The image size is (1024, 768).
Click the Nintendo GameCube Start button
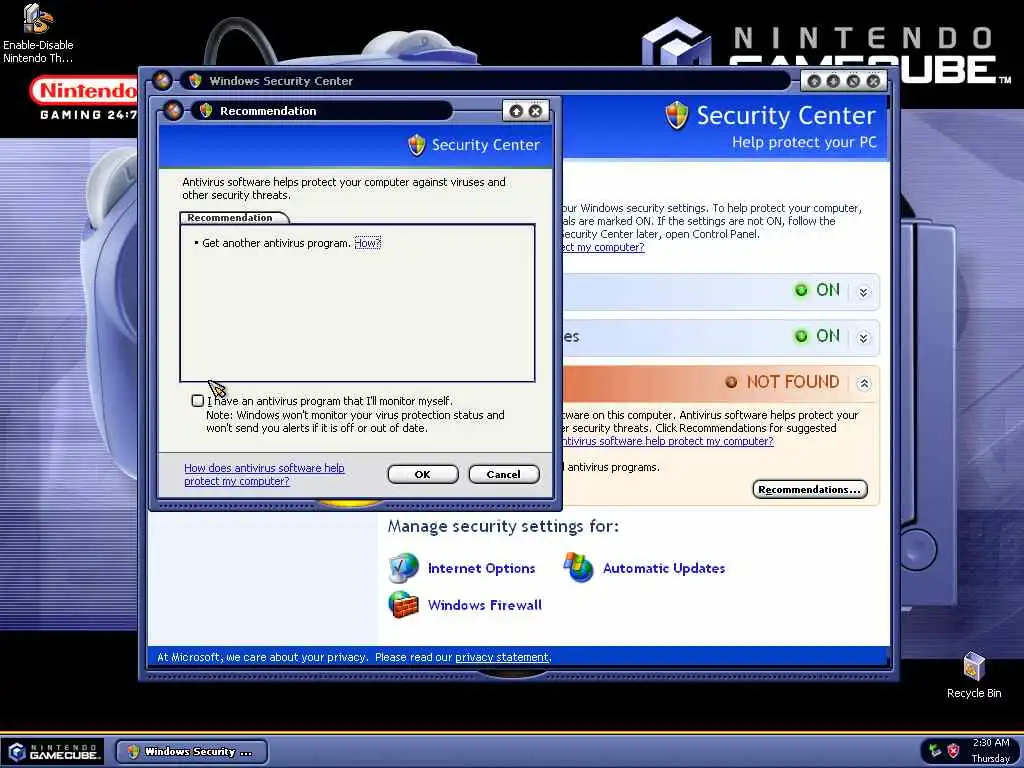point(54,752)
